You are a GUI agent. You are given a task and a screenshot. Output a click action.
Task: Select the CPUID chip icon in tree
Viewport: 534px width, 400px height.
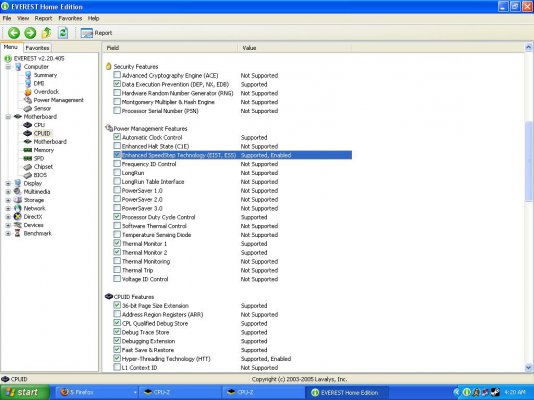point(28,133)
